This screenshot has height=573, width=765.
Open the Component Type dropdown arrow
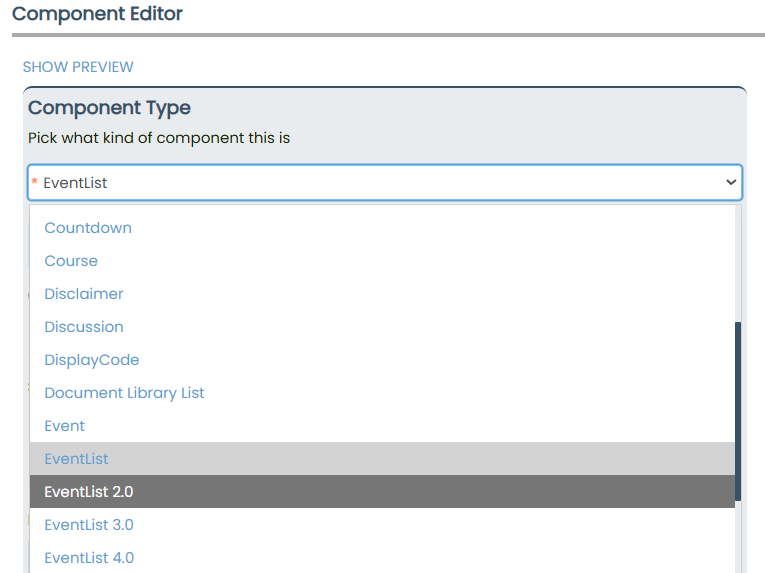pyautogui.click(x=731, y=183)
